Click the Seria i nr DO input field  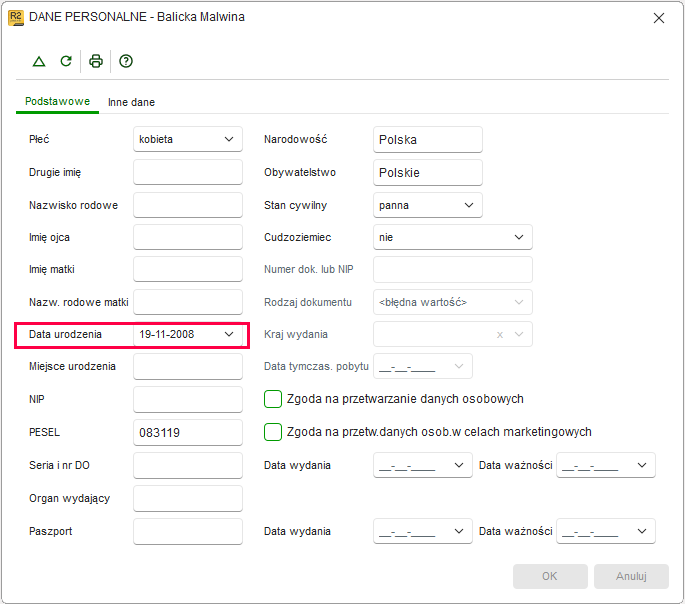[x=188, y=466]
